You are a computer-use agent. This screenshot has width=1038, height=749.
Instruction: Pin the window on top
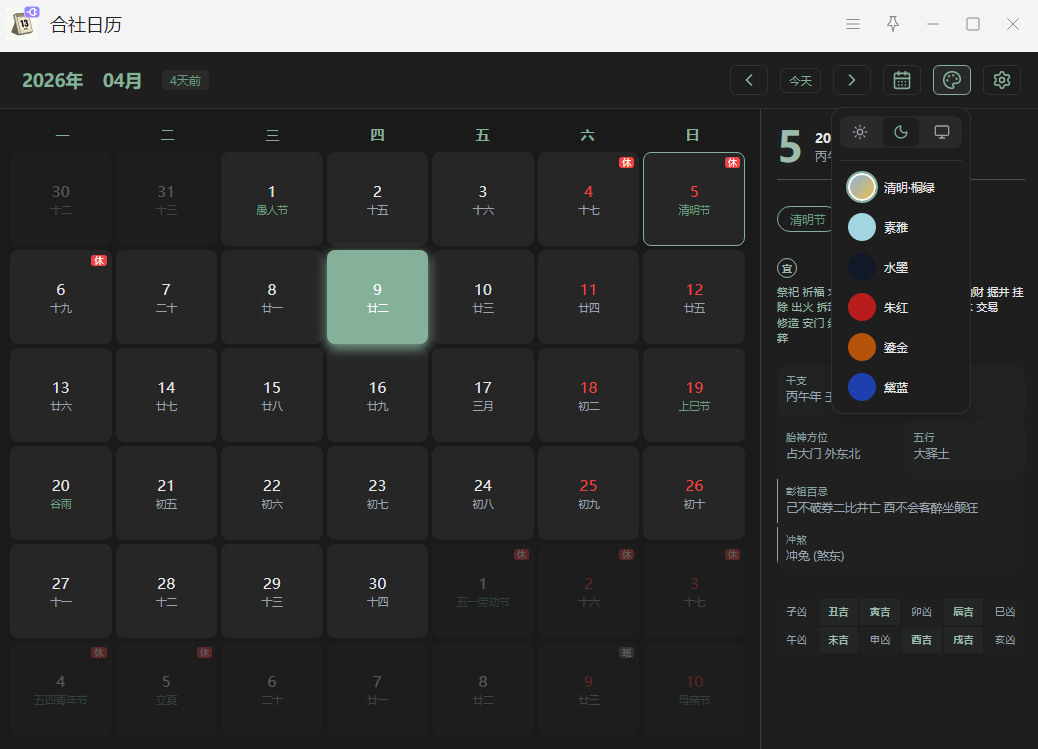(893, 25)
